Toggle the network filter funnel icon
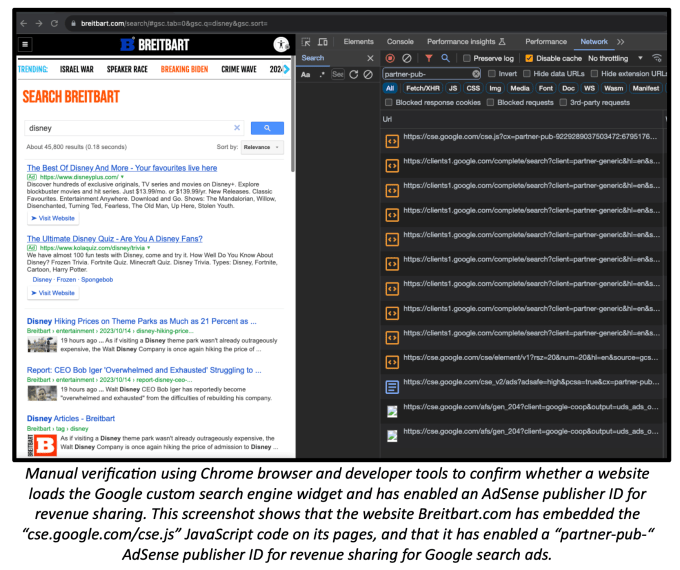Image resolution: width=680 pixels, height=570 pixels. pos(428,58)
